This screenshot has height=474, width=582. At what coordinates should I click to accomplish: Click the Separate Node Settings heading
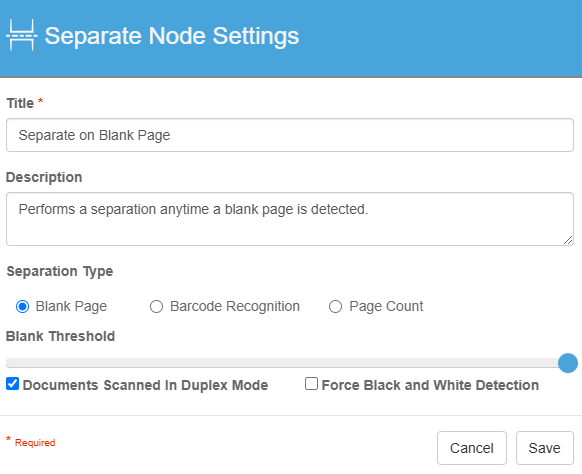point(171,36)
